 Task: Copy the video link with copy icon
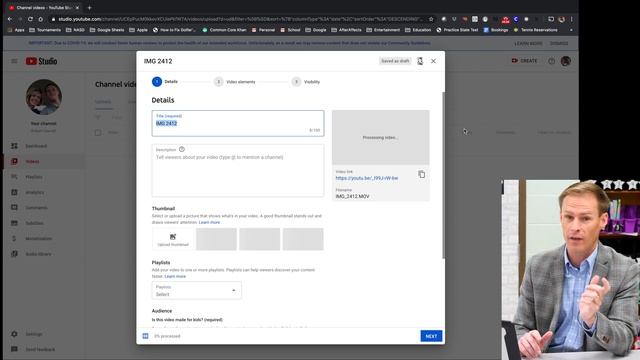[422, 175]
